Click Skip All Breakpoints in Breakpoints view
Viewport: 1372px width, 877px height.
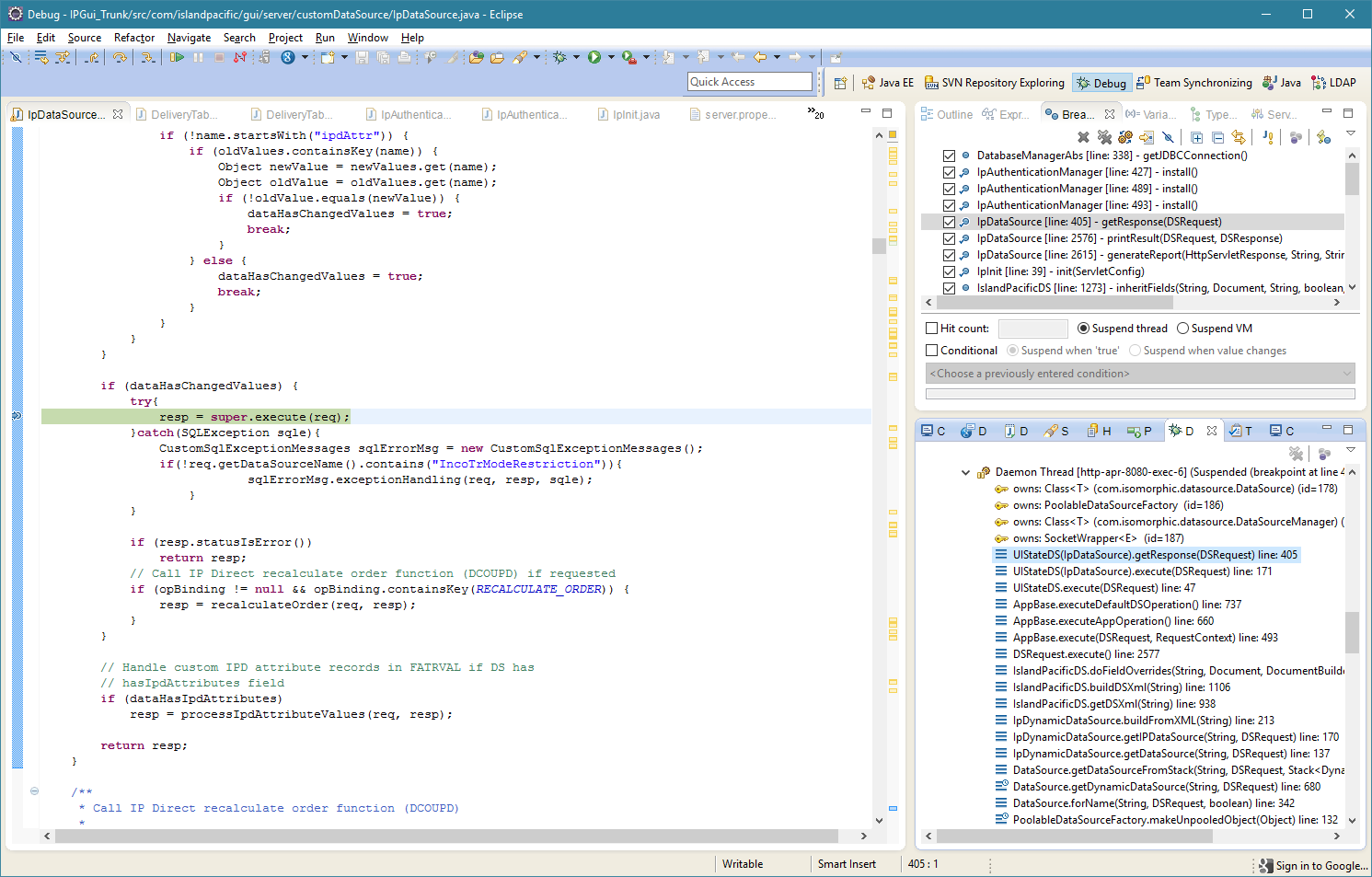click(1168, 137)
